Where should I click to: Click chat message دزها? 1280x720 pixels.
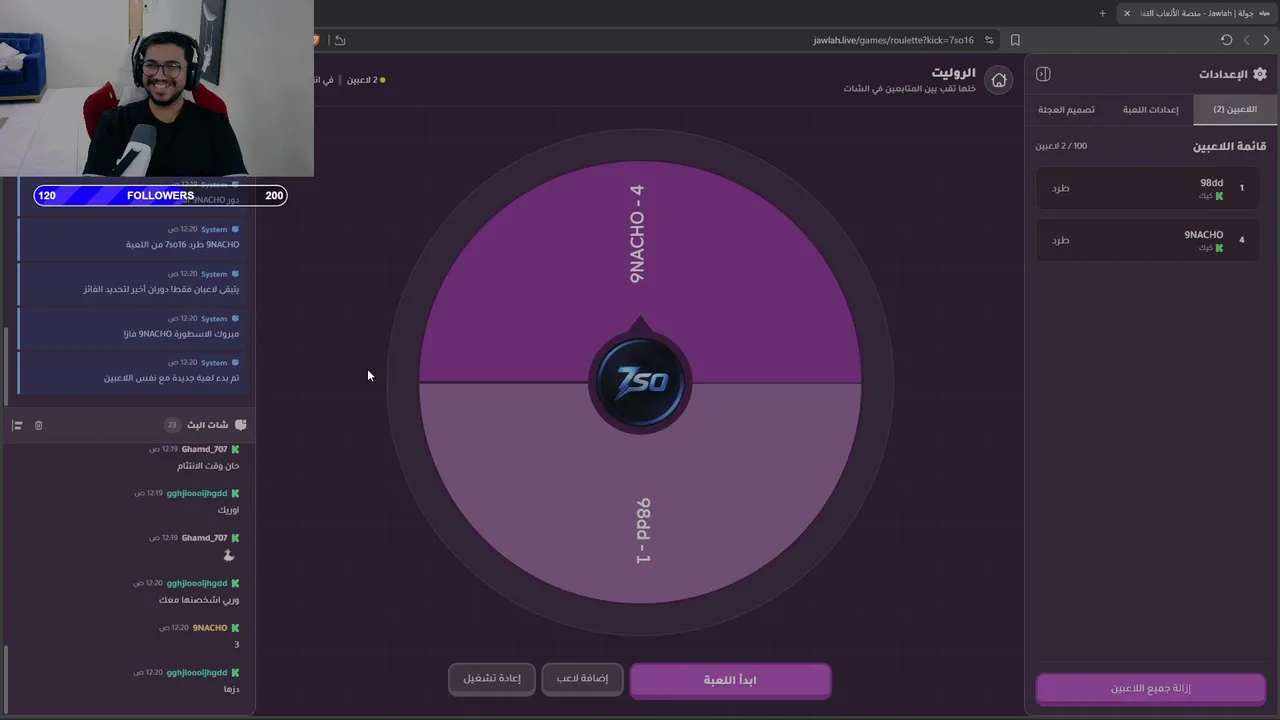click(232, 689)
